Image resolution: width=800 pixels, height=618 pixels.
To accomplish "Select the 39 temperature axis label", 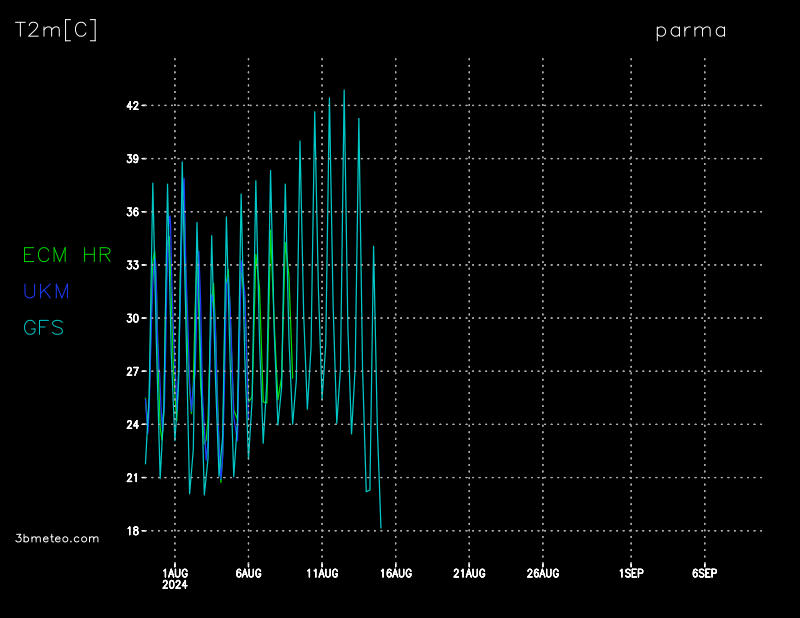I will (132, 159).
